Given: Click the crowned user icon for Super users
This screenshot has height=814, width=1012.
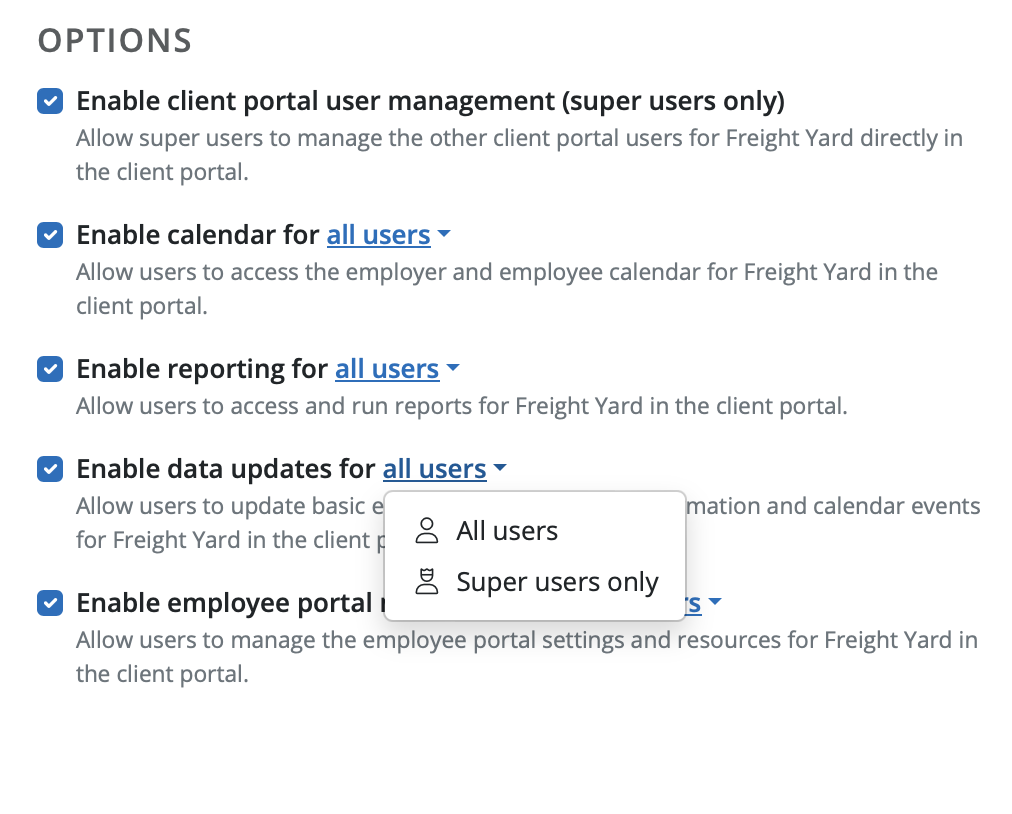Looking at the screenshot, I should (x=427, y=581).
